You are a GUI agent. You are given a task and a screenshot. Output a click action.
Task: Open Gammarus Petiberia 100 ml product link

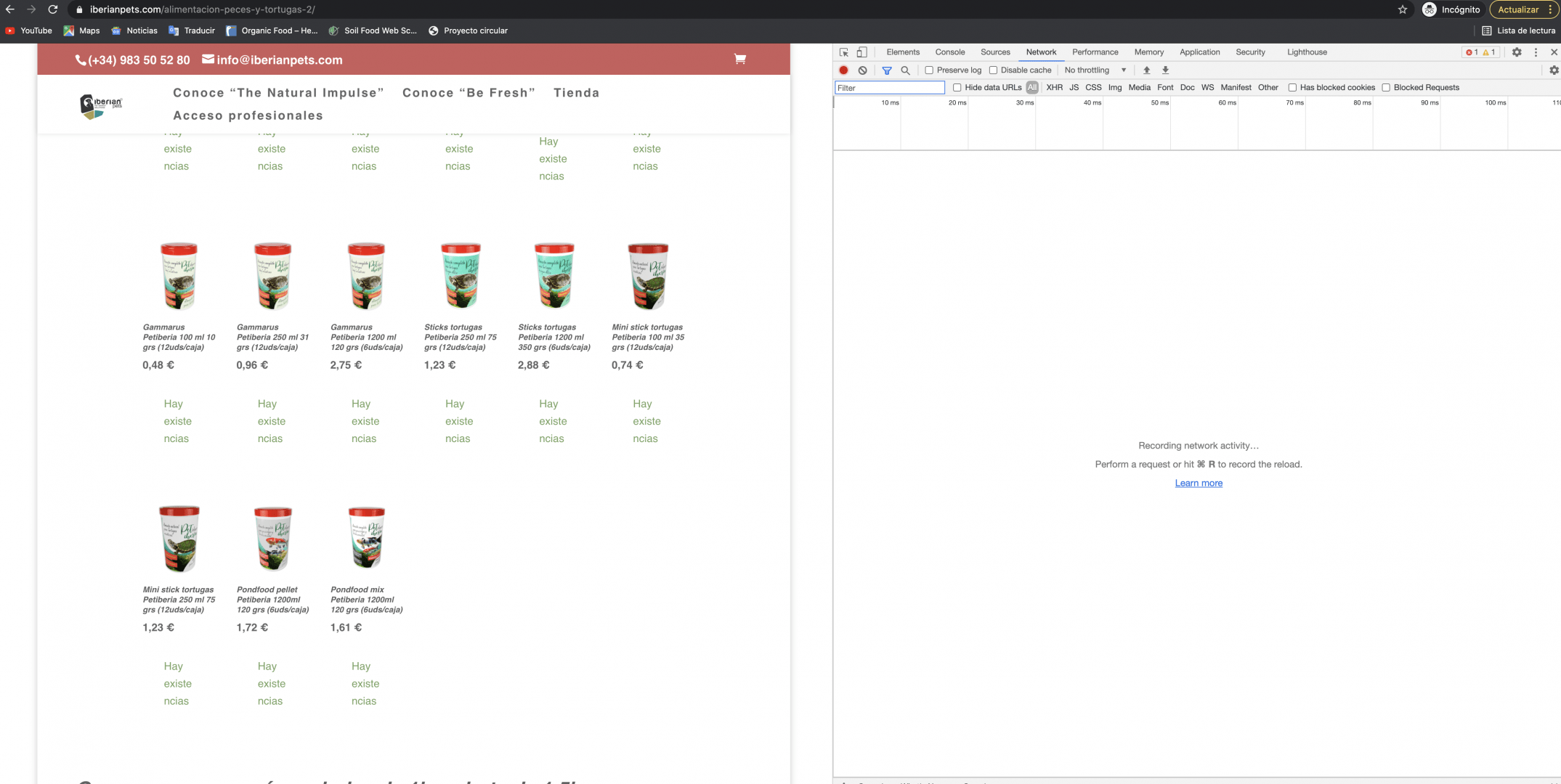click(179, 338)
